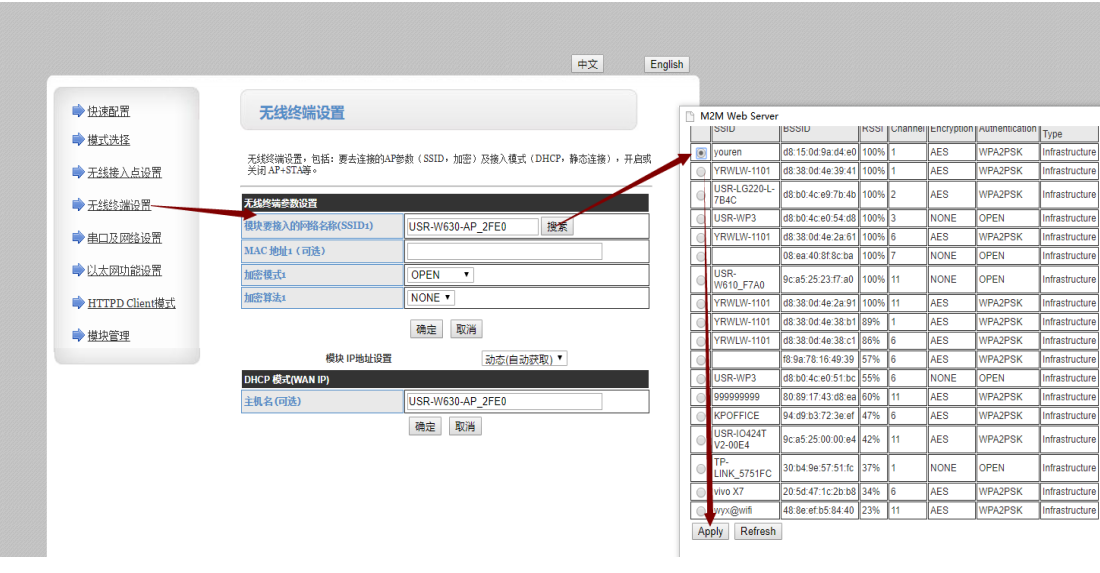Switch language to English
1100x573 pixels.
coord(666,64)
